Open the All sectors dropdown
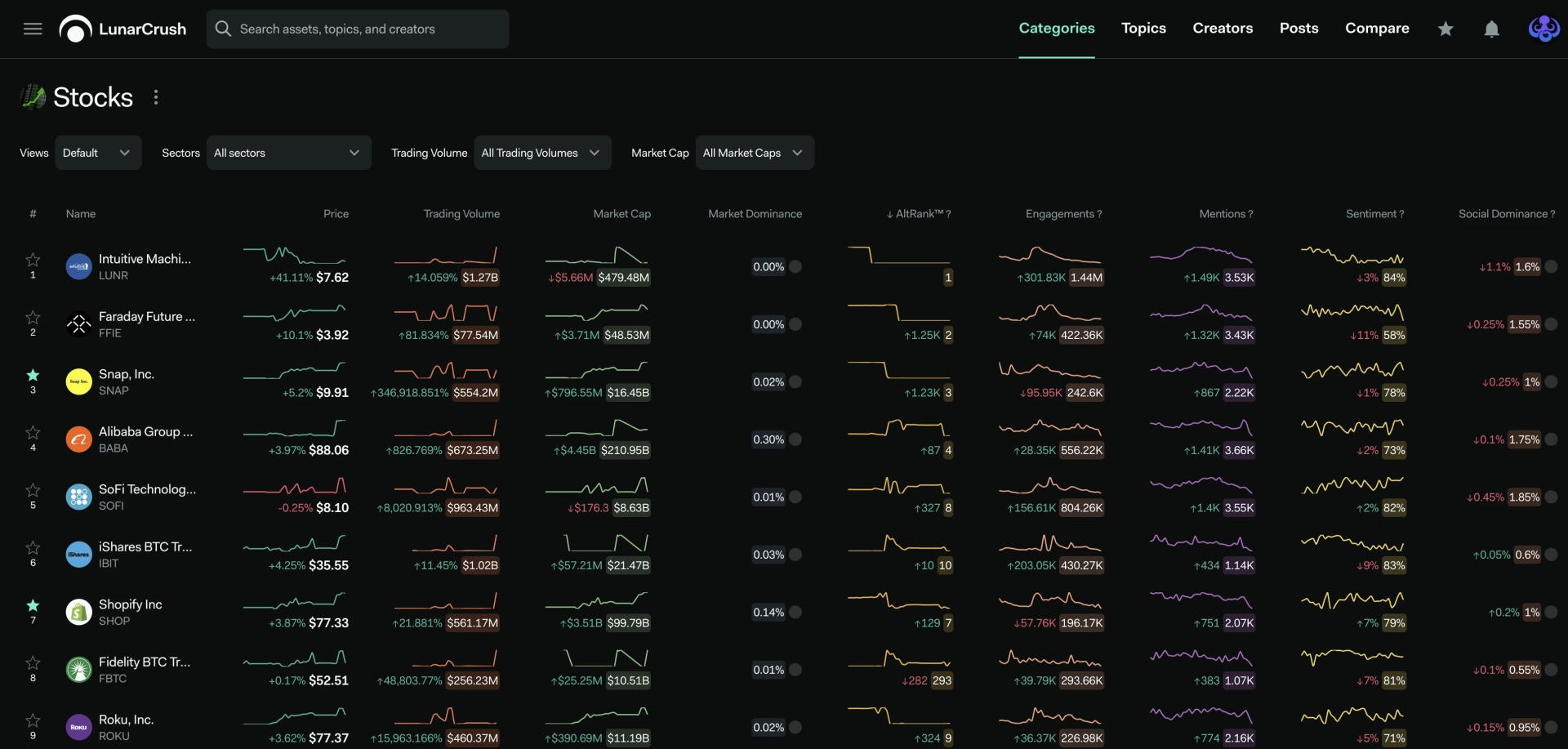The width and height of the screenshot is (1568, 749). pos(288,153)
